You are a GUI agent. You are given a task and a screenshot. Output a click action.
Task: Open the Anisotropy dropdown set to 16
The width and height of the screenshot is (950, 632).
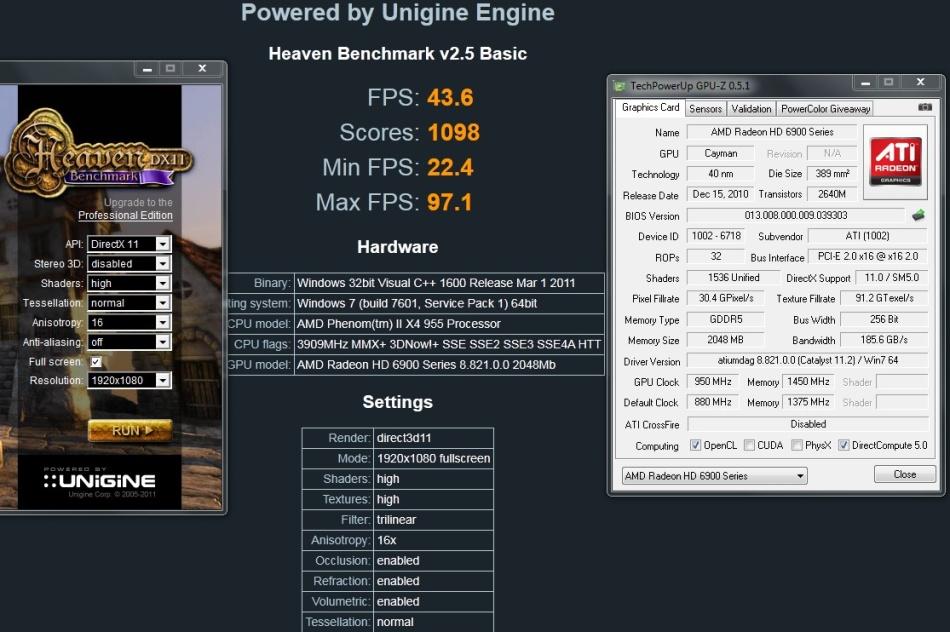click(x=129, y=322)
